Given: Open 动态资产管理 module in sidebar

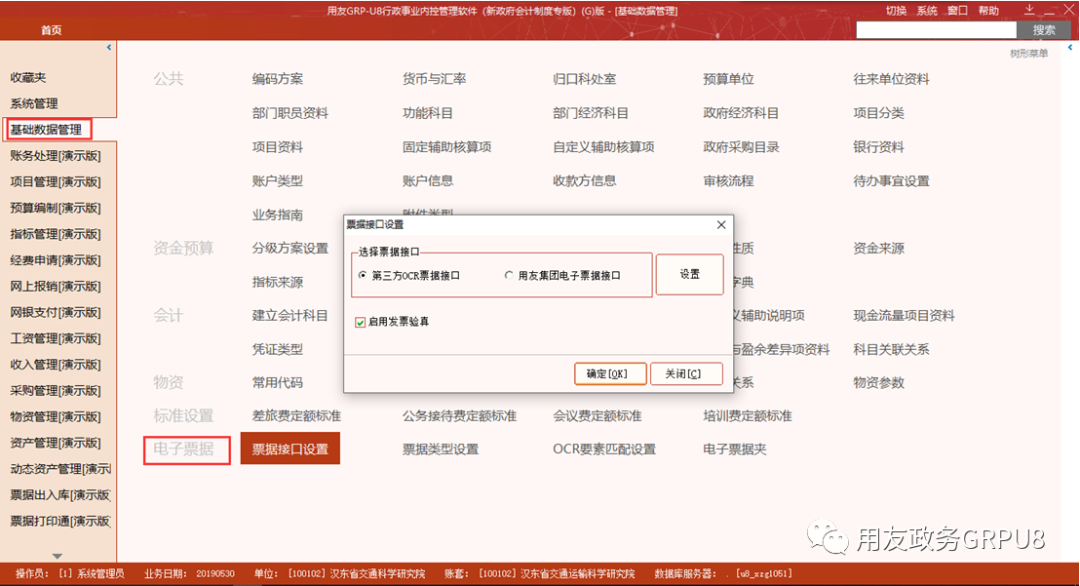Looking at the screenshot, I should point(60,469).
